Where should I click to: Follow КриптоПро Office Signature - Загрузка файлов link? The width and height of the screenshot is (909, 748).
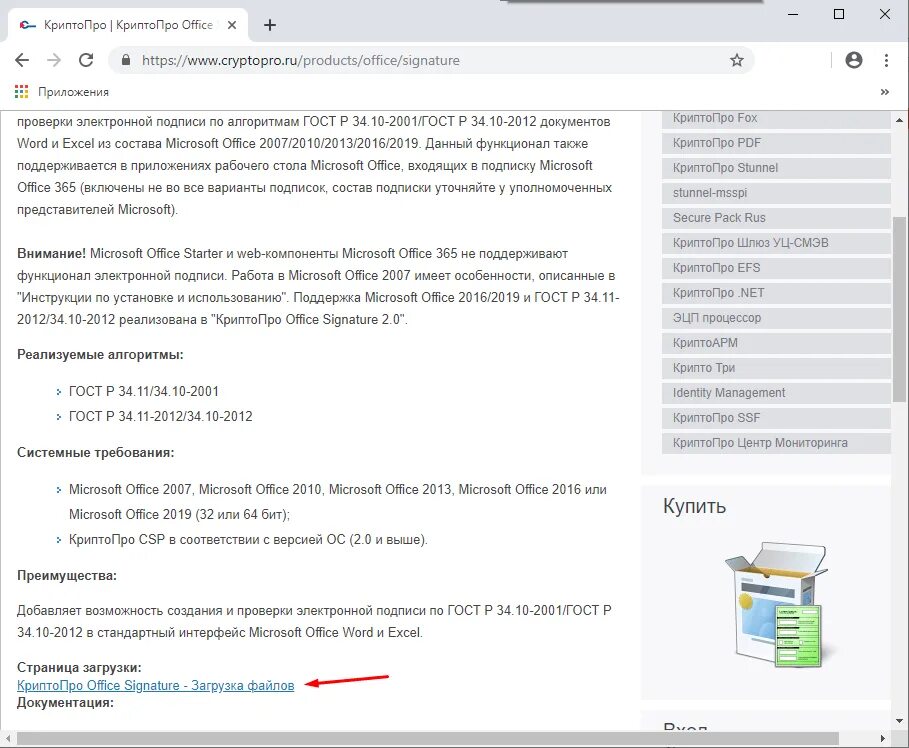(x=155, y=685)
